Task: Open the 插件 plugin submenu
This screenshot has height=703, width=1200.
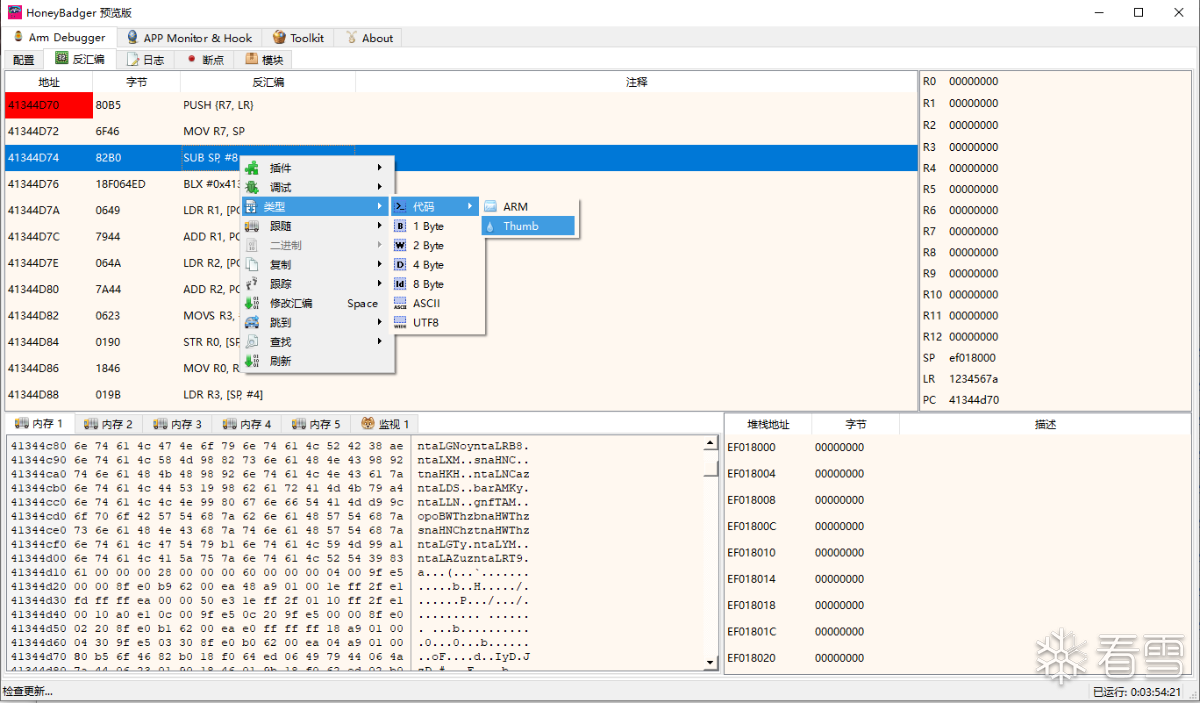Action: pos(316,167)
